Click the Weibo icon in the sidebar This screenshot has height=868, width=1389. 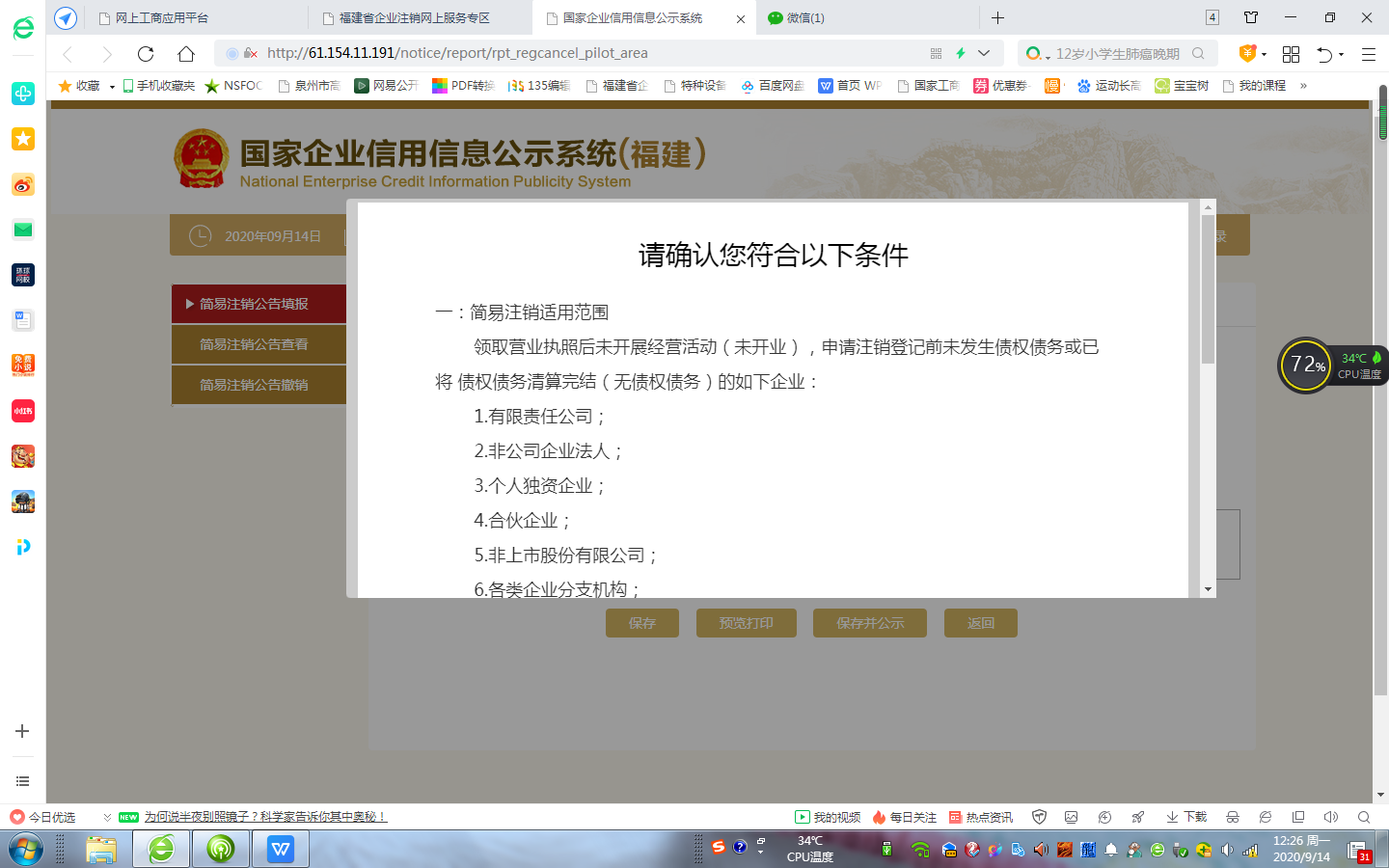coord(23,184)
